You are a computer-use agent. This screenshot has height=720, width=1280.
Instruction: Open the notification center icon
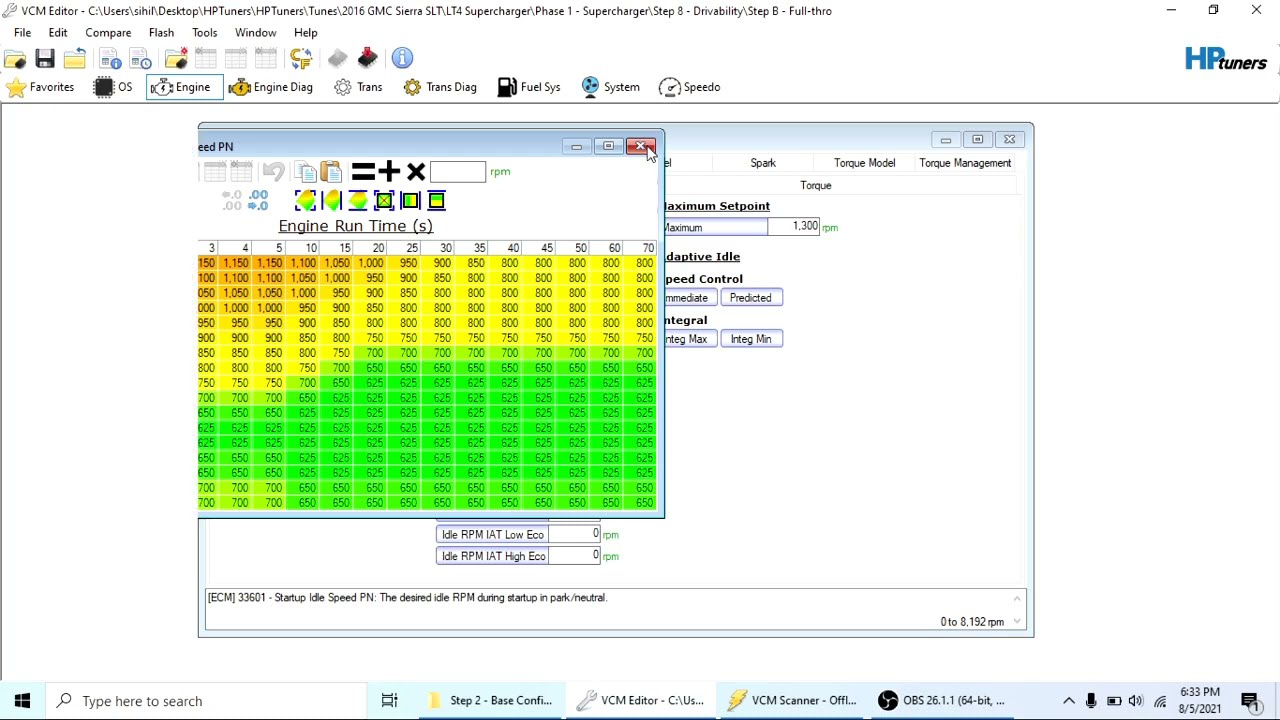click(x=1250, y=701)
